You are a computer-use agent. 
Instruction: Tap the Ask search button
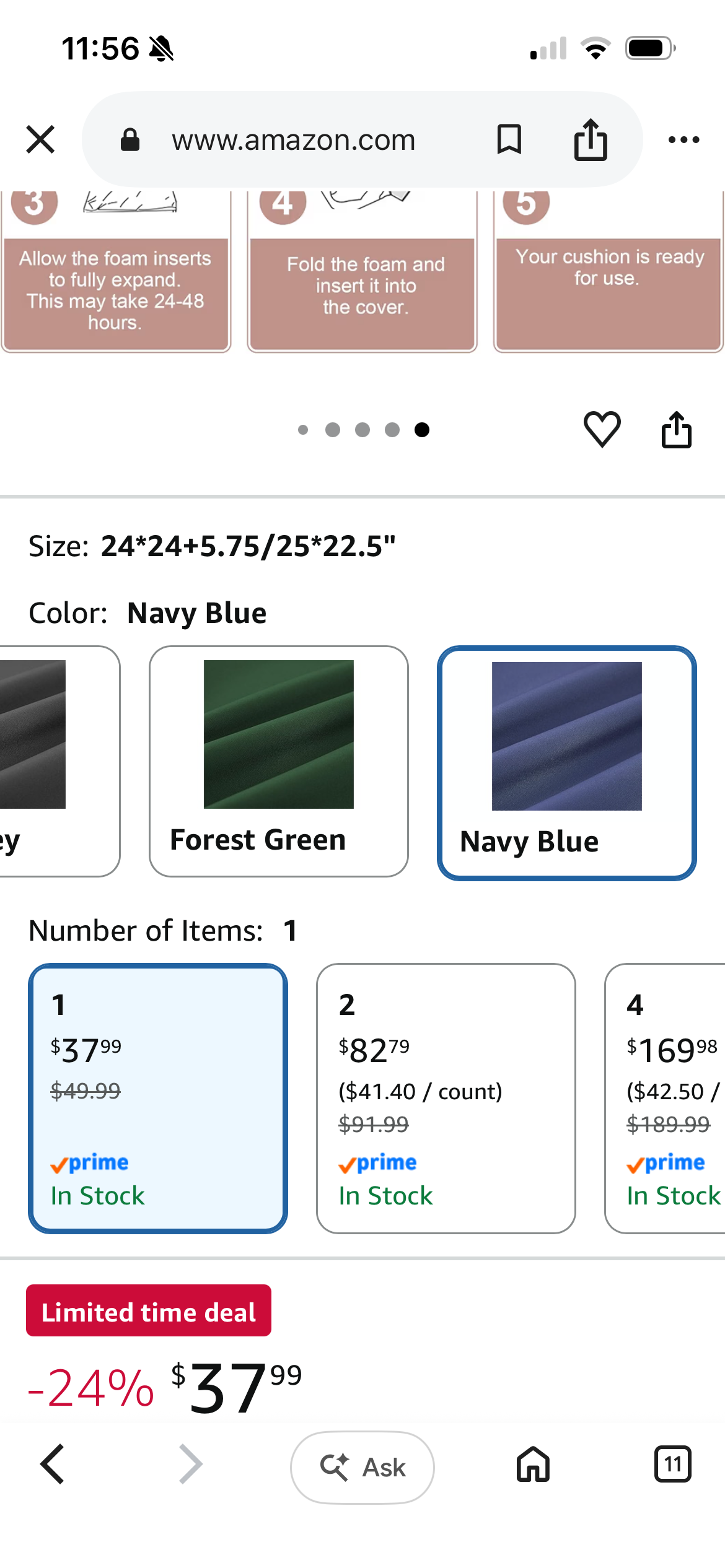[362, 1467]
